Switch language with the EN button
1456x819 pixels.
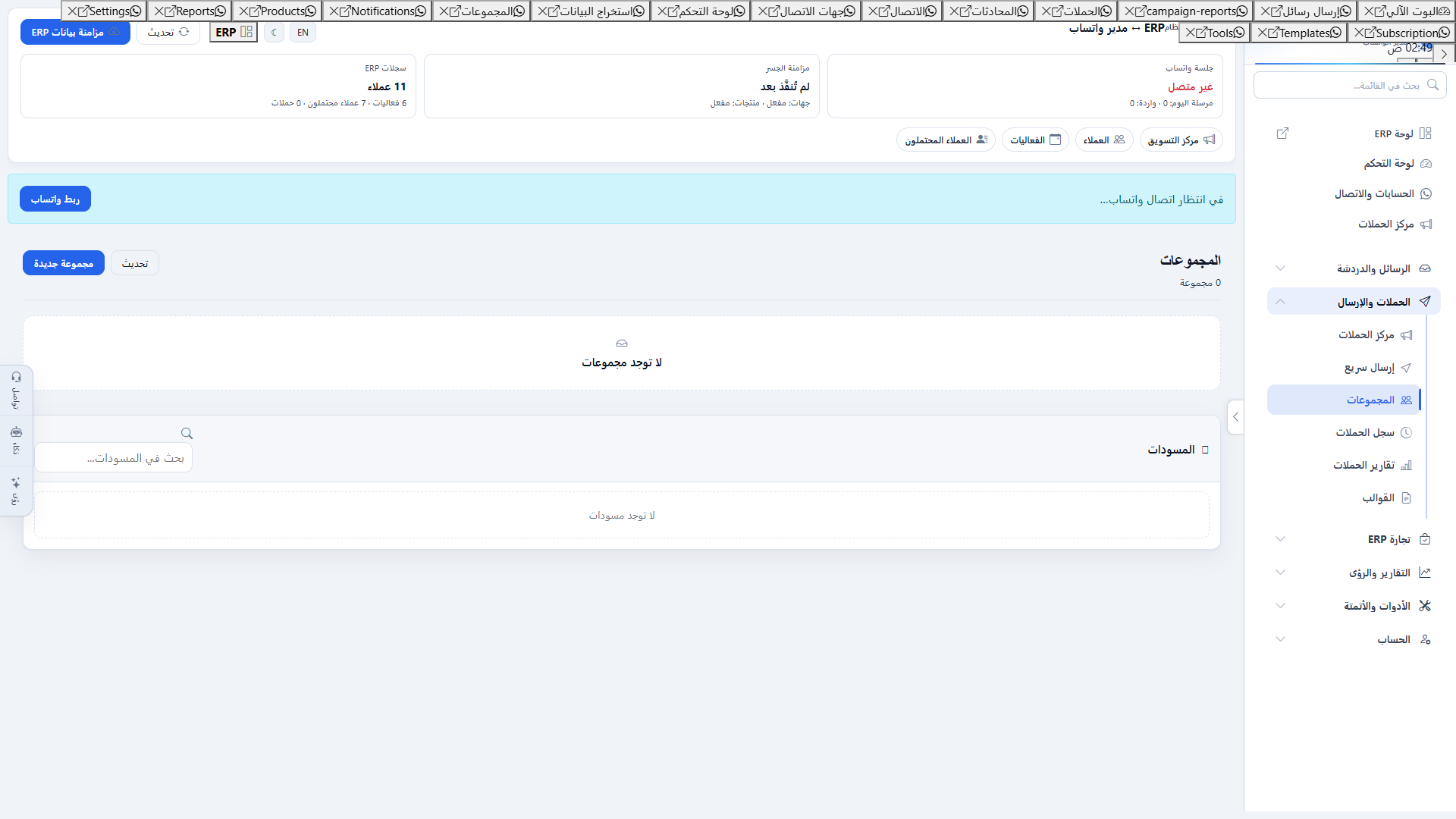click(303, 33)
